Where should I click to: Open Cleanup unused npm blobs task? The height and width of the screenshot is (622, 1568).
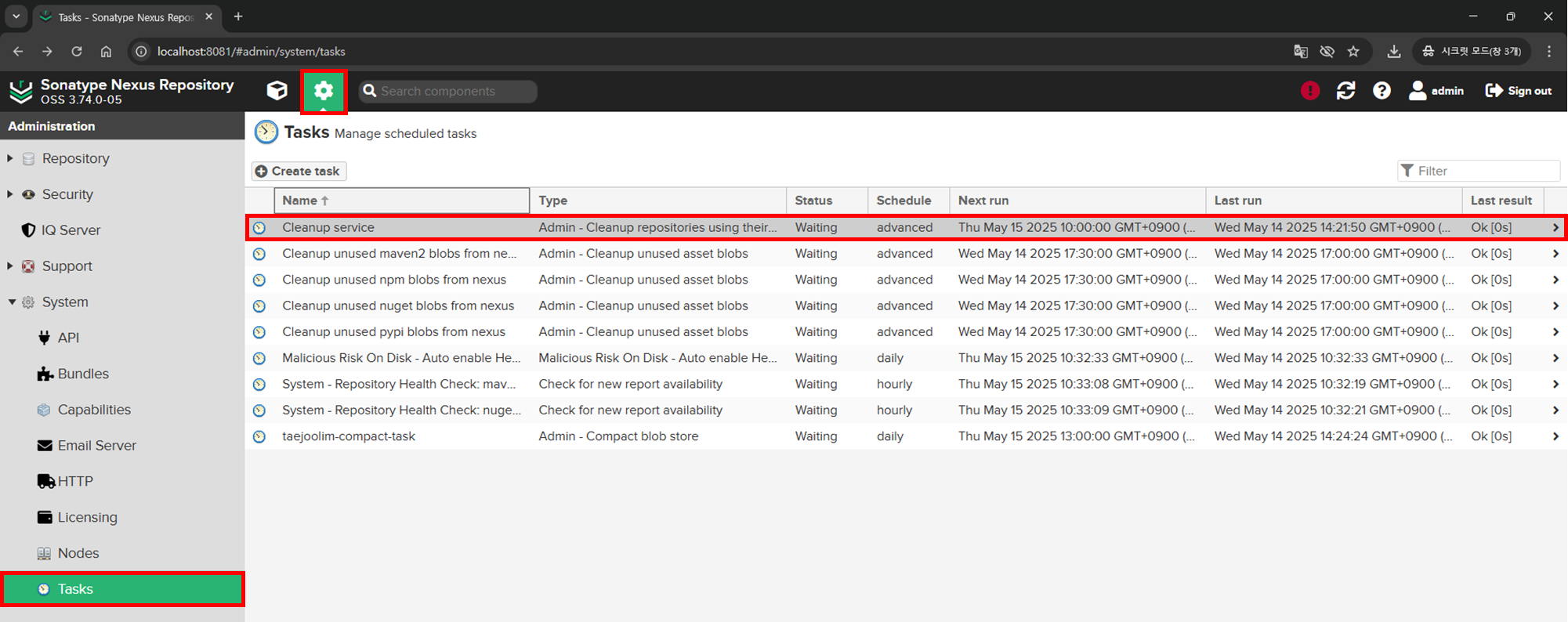(906, 280)
